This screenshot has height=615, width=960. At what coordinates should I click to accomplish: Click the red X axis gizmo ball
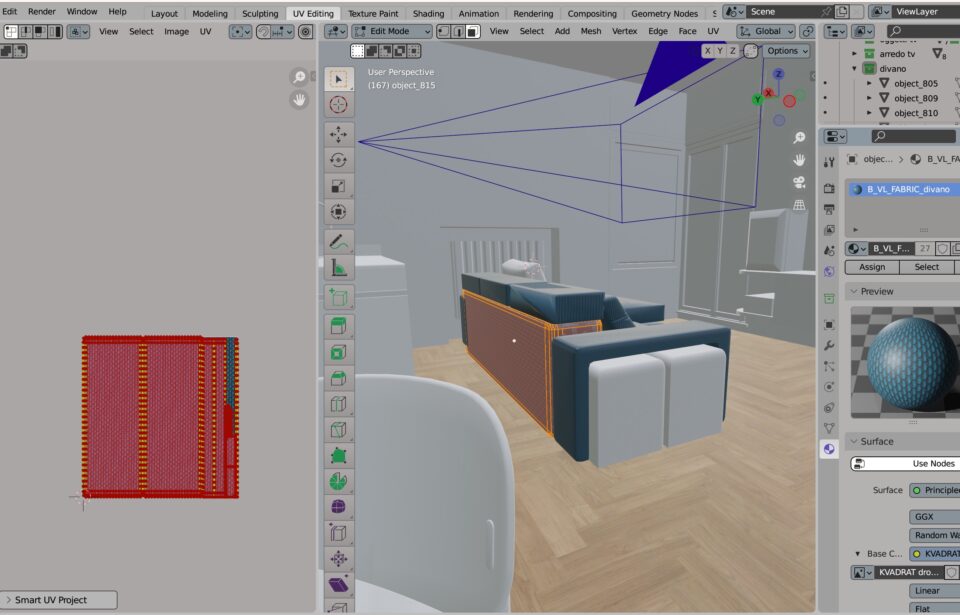tap(789, 100)
